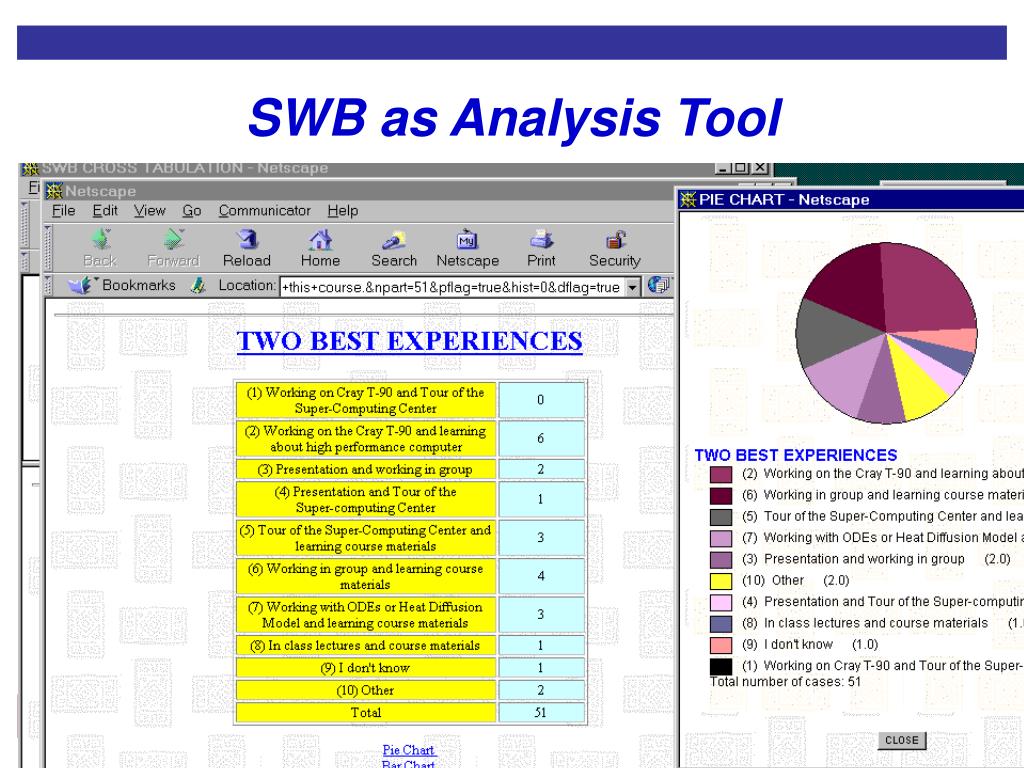Click pink swatch for (9) I don't know
Screen dimensions: 1024x768
[721, 645]
